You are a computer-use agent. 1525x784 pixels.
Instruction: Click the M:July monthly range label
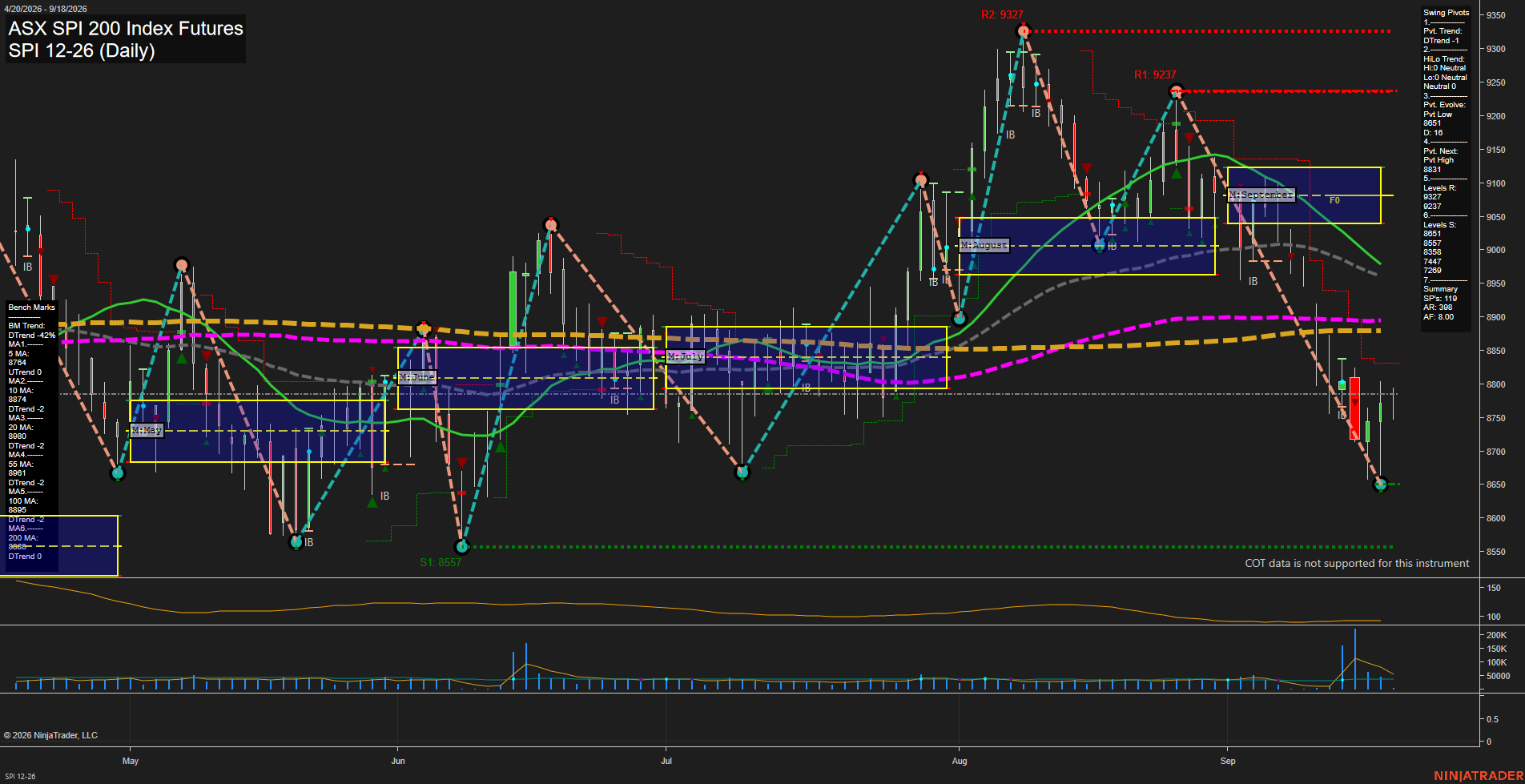pos(686,356)
